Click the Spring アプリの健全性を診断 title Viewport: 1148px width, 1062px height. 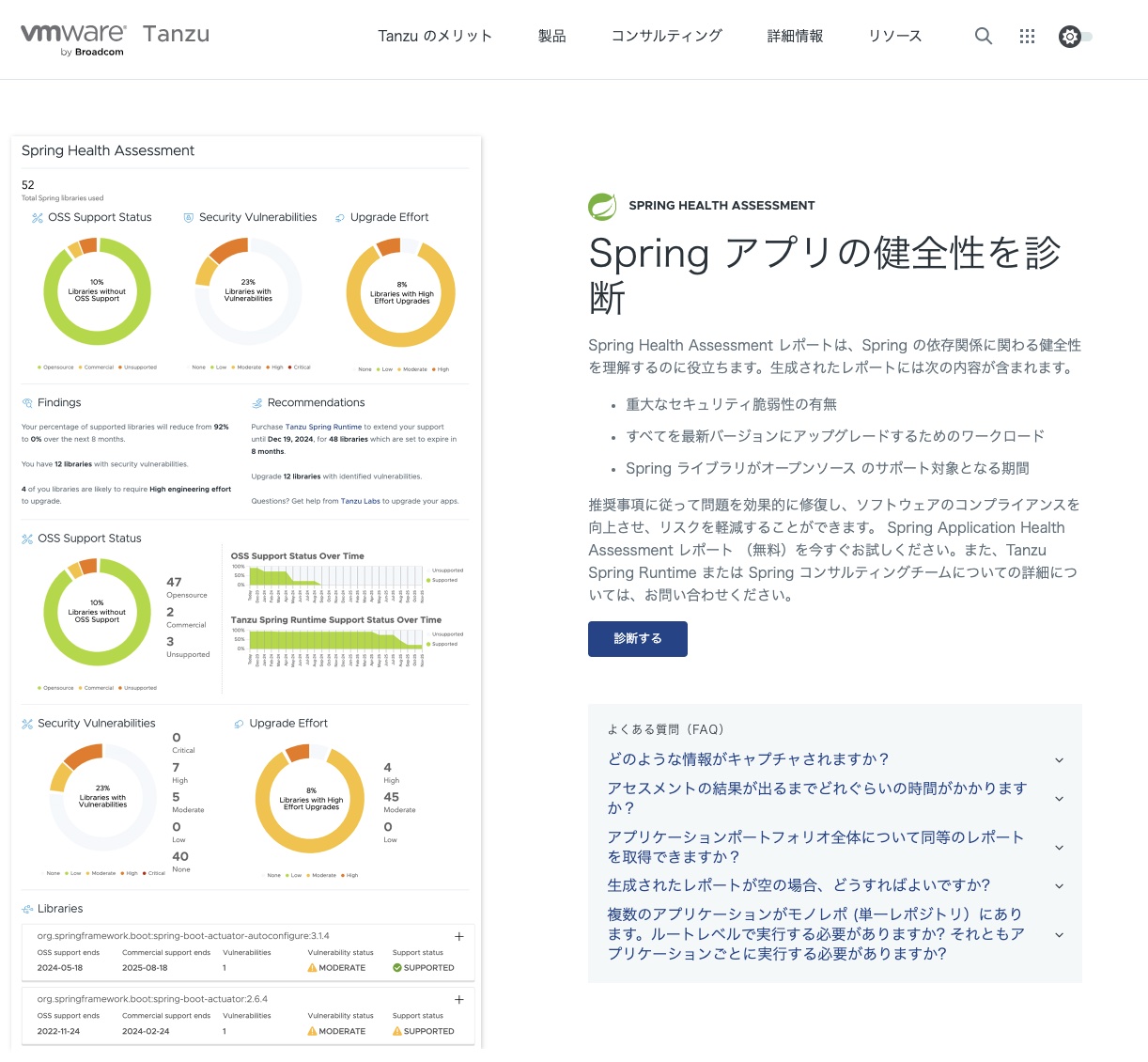pos(825,275)
